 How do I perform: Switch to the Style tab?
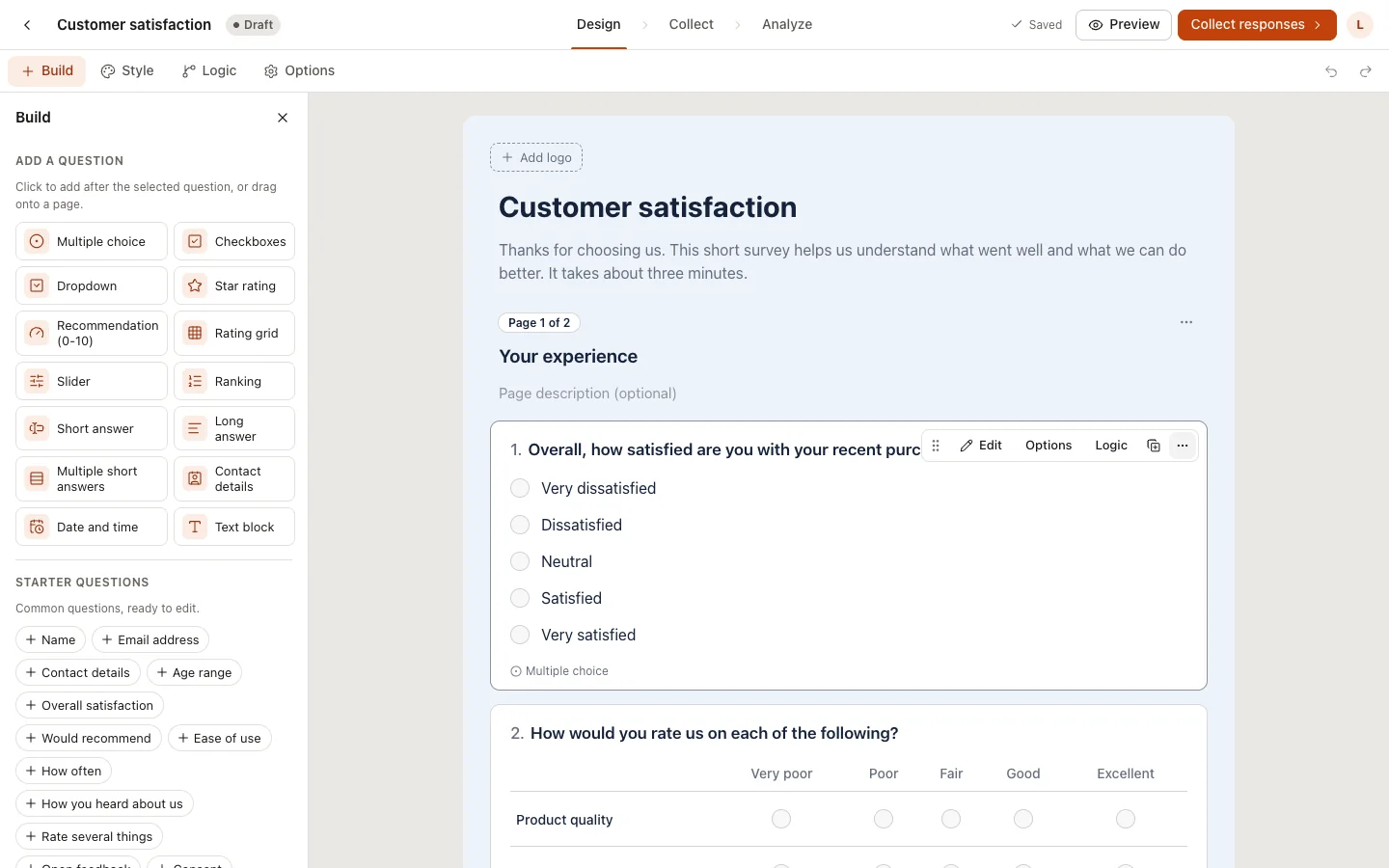pyautogui.click(x=128, y=71)
